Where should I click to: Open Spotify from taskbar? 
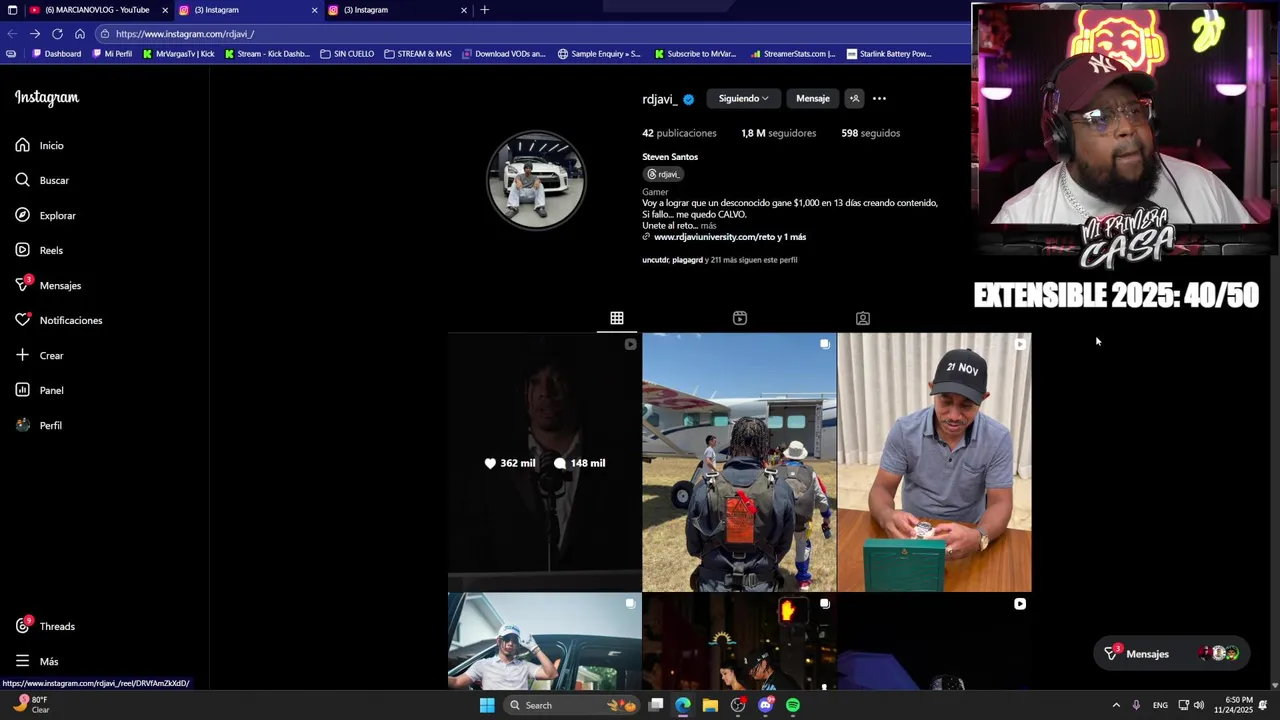click(x=793, y=705)
